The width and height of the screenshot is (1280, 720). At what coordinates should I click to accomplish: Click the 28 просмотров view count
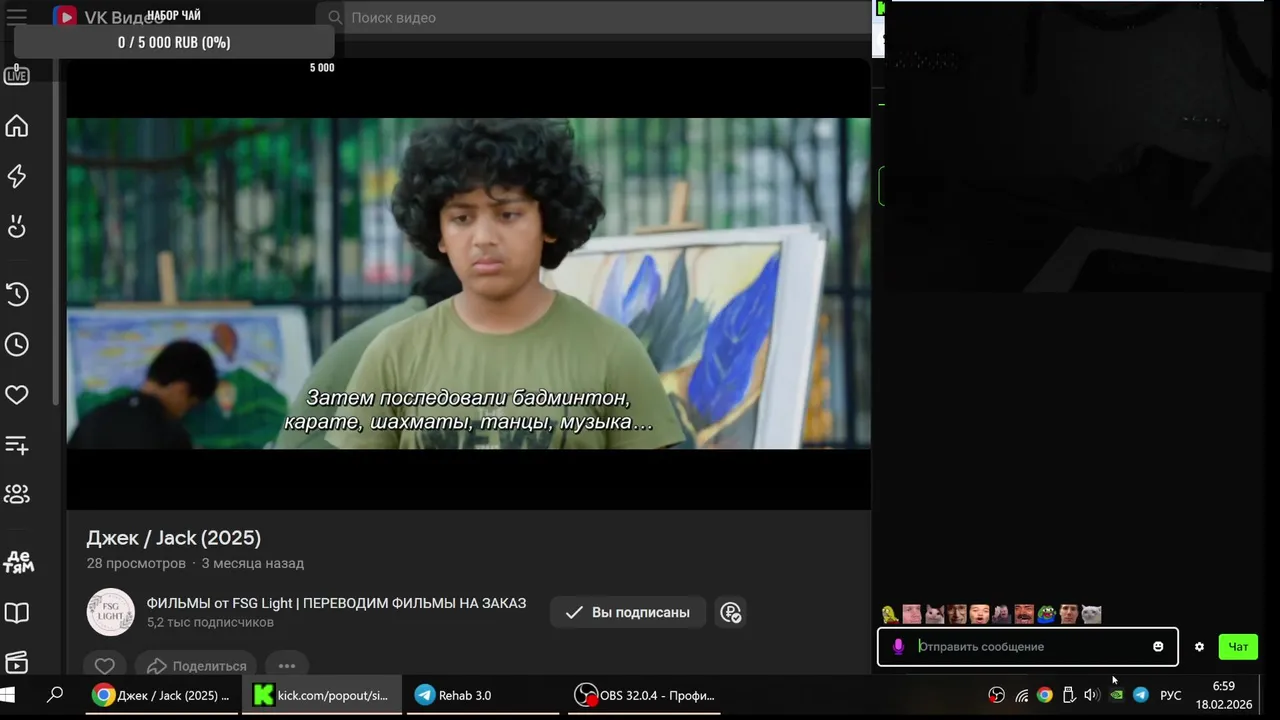136,563
